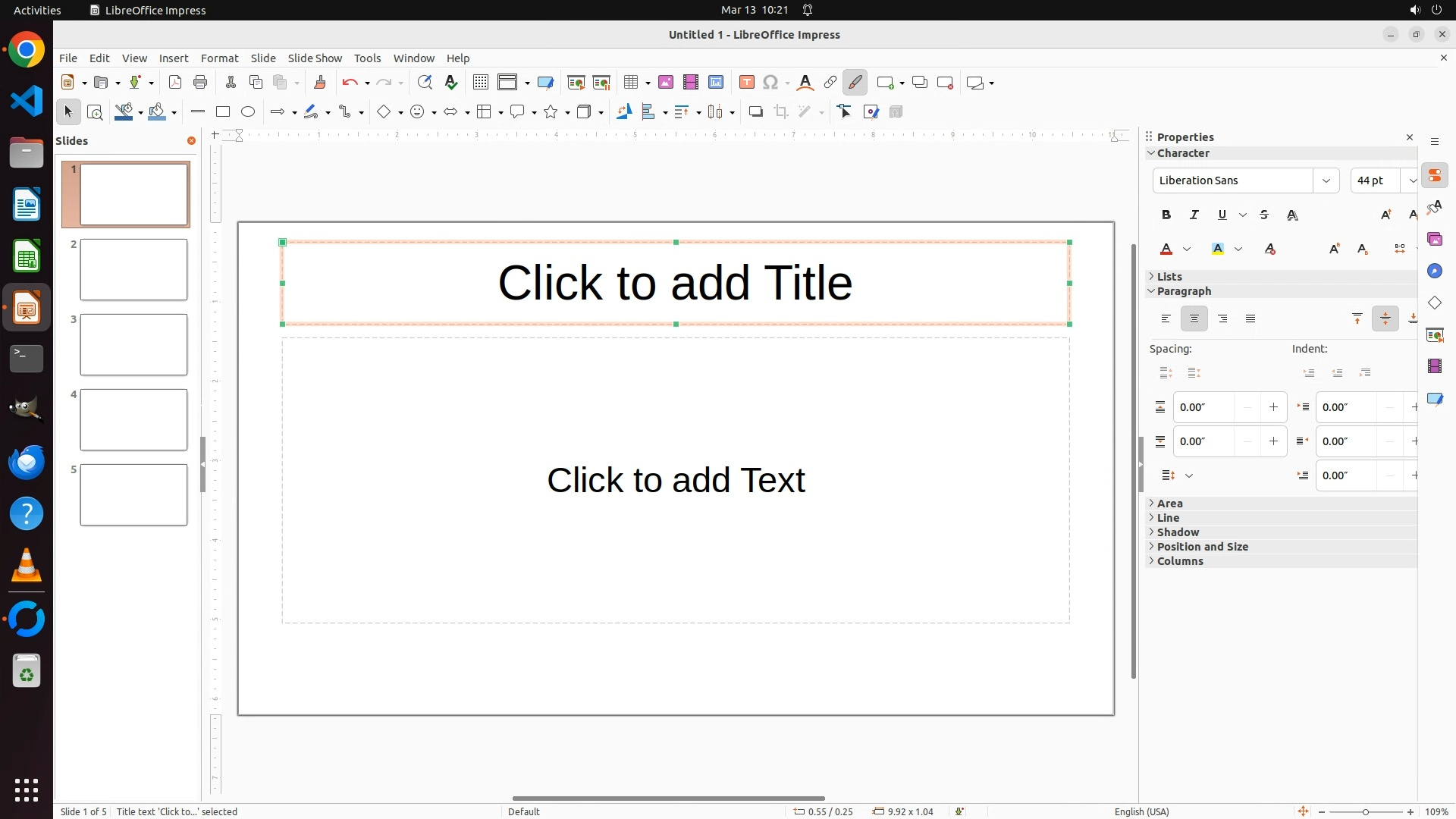Start presentation from first slide
The image size is (1456, 819).
[576, 83]
